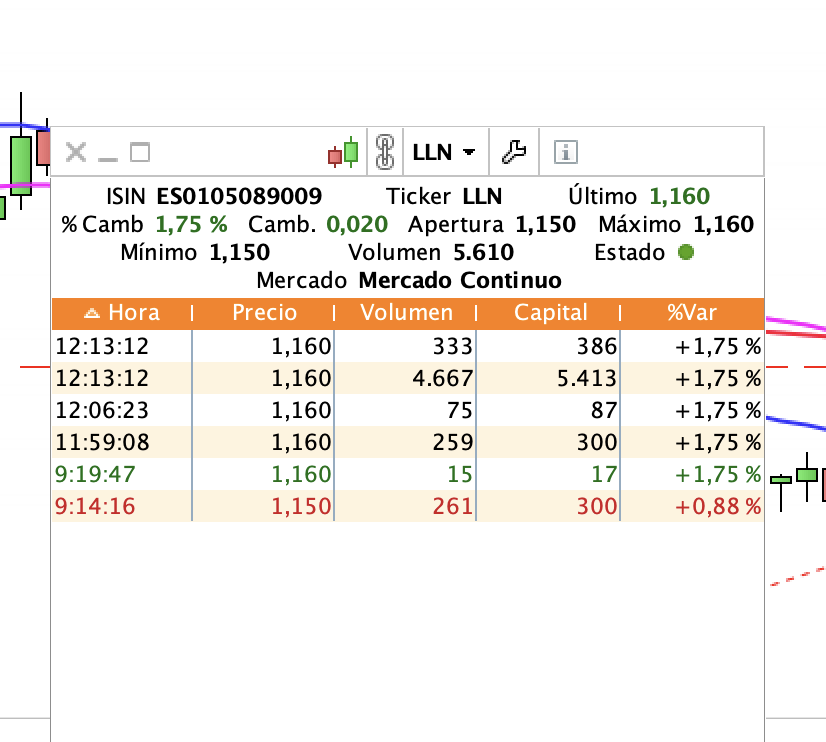Click the chain link icon
This screenshot has width=826, height=742.
[385, 153]
